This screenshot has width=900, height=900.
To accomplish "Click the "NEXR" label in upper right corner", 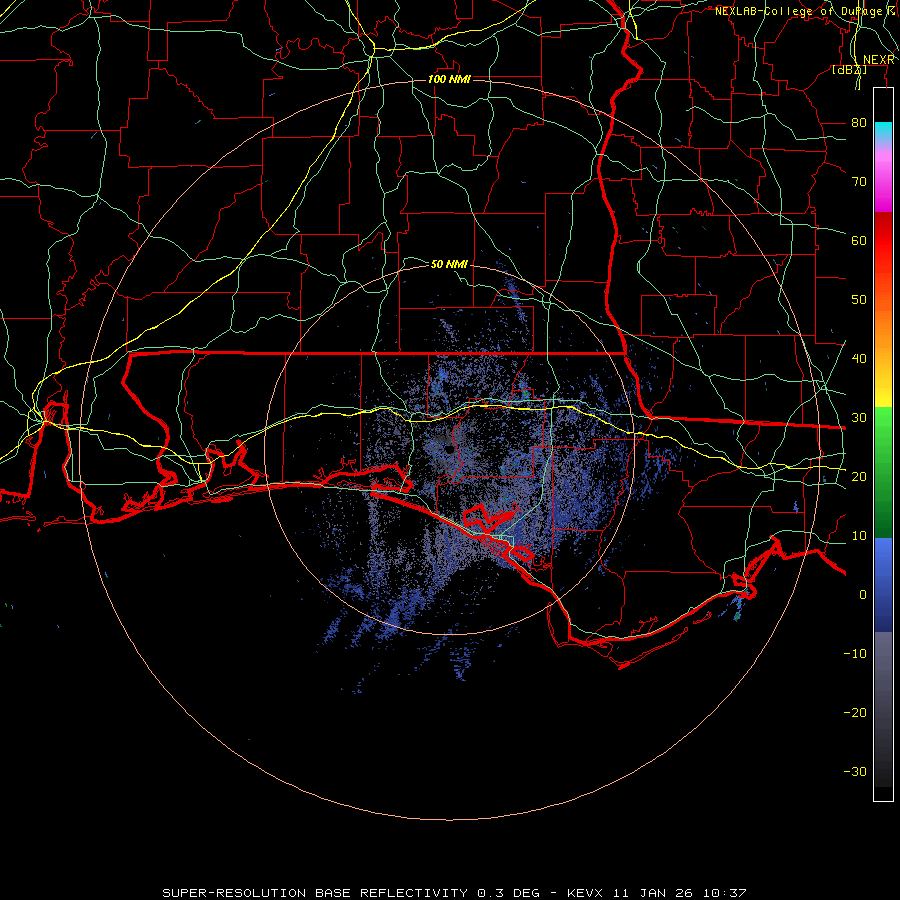I will tap(879, 60).
